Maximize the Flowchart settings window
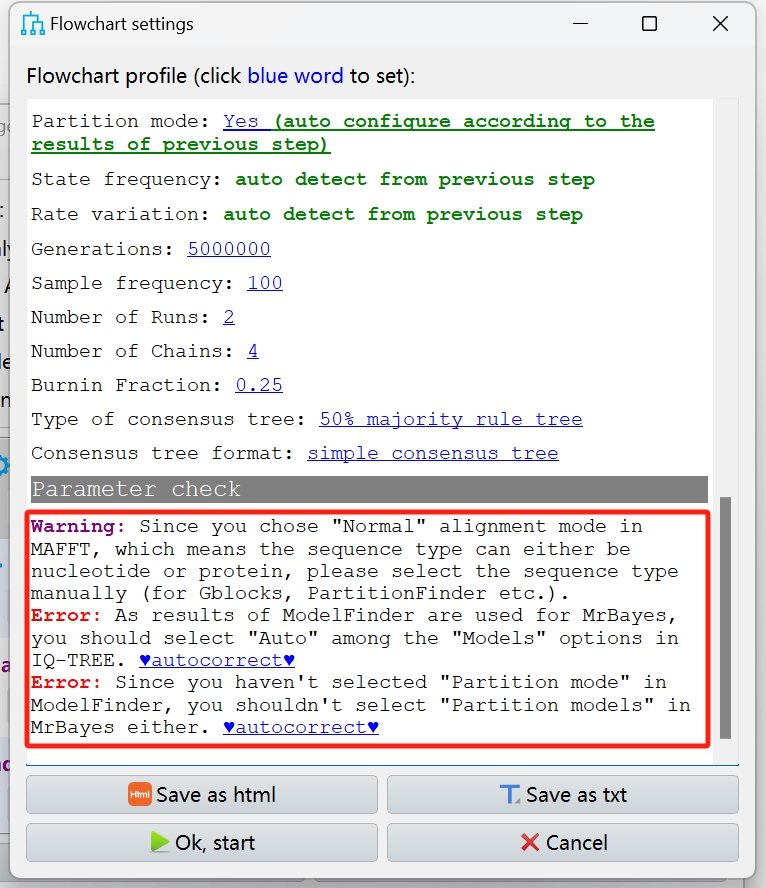Viewport: 766px width, 888px height. [x=649, y=24]
